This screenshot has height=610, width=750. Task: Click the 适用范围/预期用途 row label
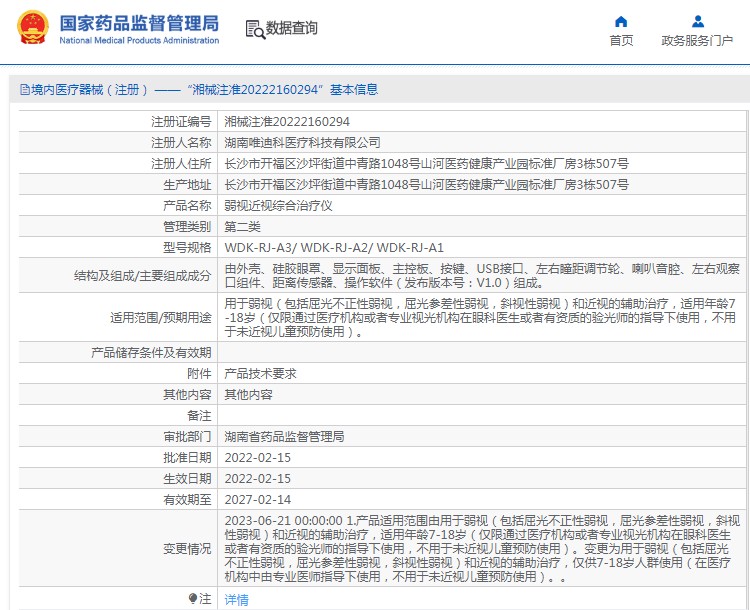161,318
